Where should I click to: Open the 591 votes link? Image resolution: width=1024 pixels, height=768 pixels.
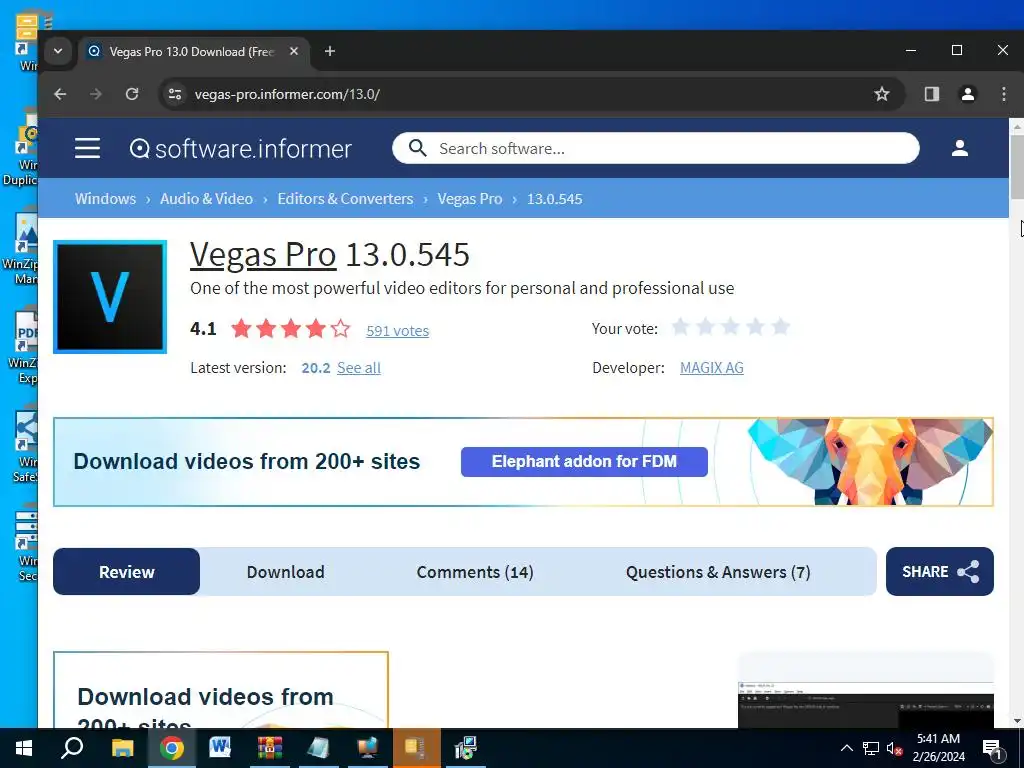[397, 330]
